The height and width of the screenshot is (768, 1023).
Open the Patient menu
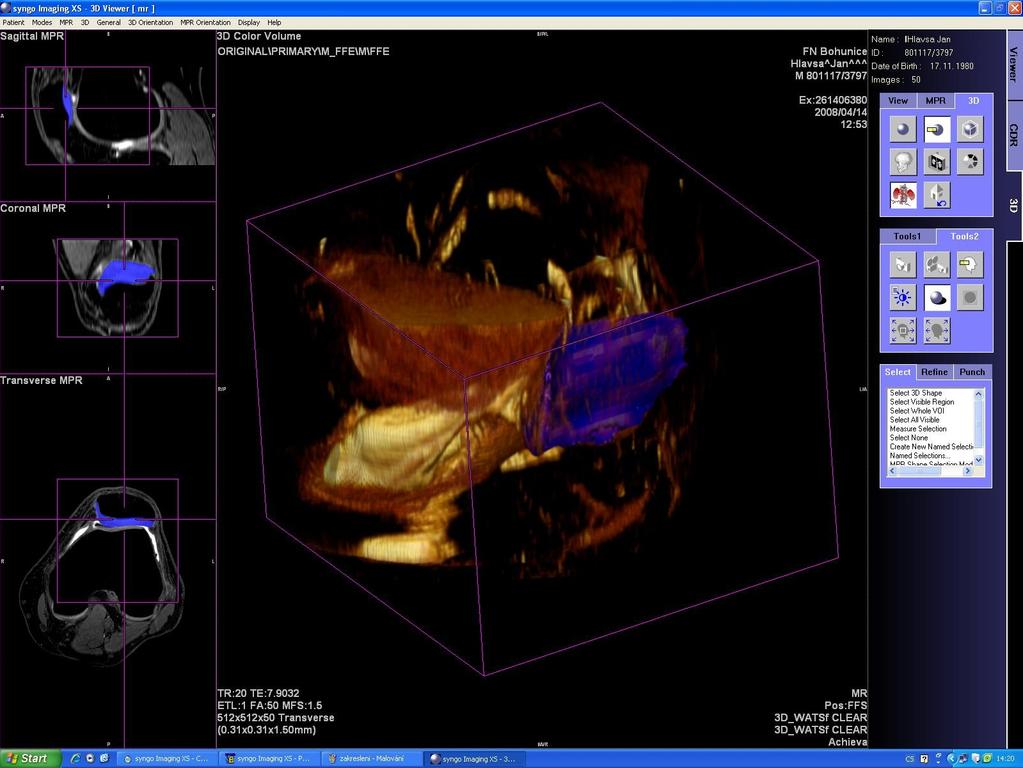(13, 22)
